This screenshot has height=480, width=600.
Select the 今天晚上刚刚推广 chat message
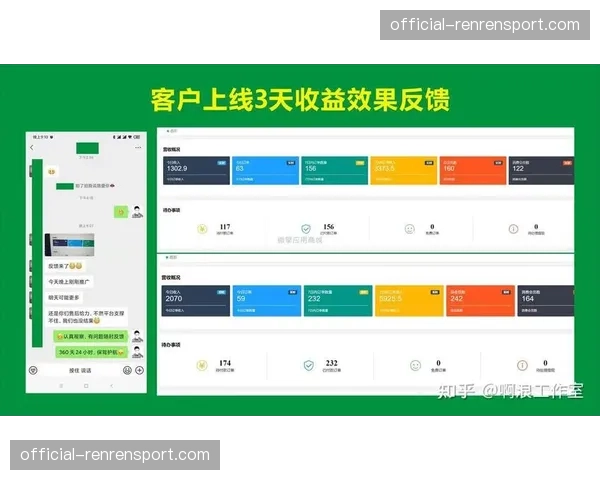tap(69, 282)
